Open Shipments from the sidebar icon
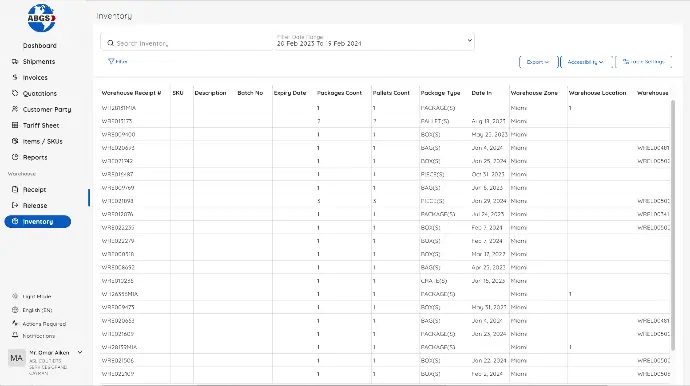The height and width of the screenshot is (386, 690). 15,62
